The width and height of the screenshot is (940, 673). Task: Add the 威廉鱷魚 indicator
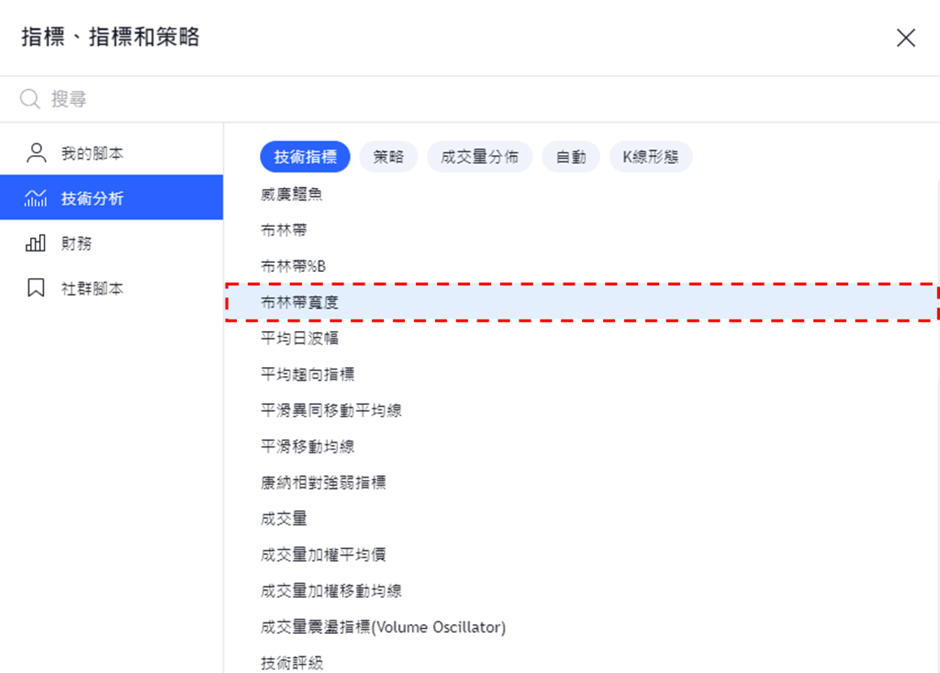pyautogui.click(x=582, y=194)
